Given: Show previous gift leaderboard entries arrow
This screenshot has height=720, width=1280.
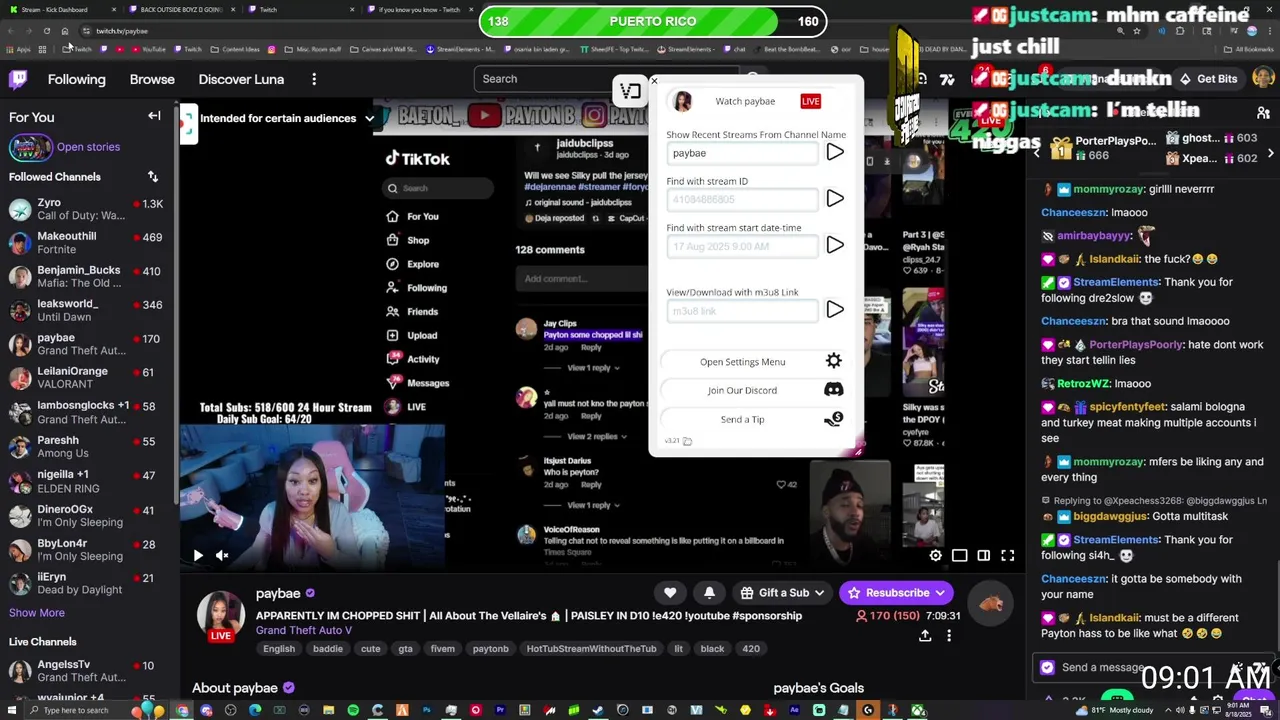Looking at the screenshot, I should 1036,153.
